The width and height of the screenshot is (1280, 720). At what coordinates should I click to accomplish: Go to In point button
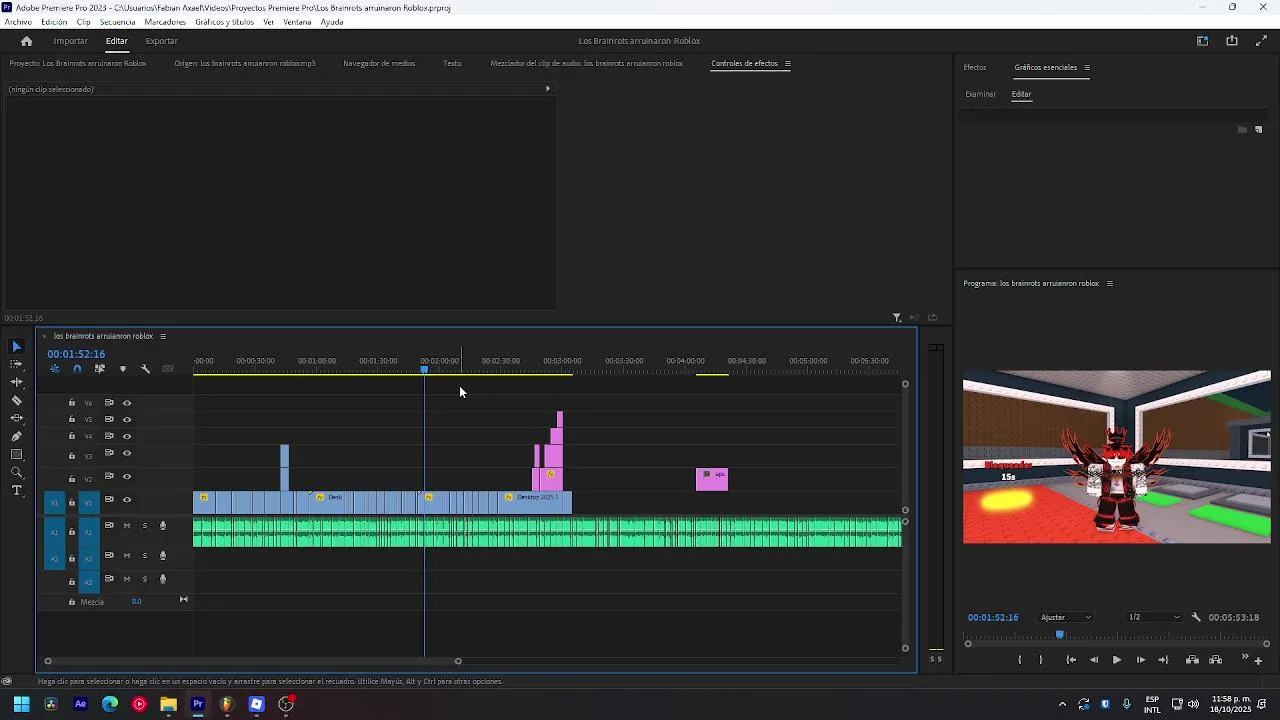click(1071, 660)
